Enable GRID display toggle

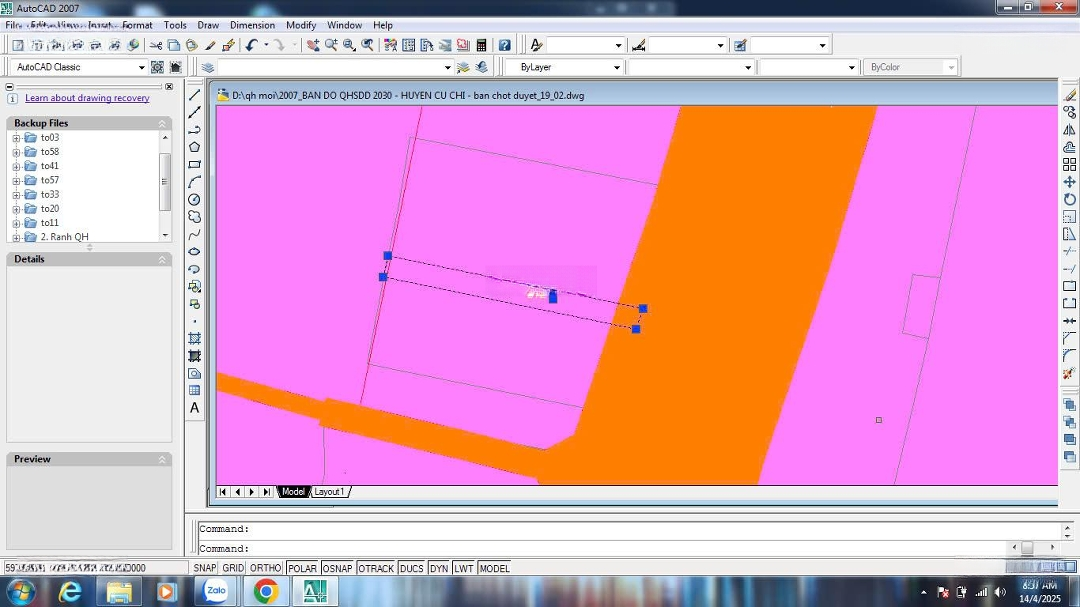[233, 568]
